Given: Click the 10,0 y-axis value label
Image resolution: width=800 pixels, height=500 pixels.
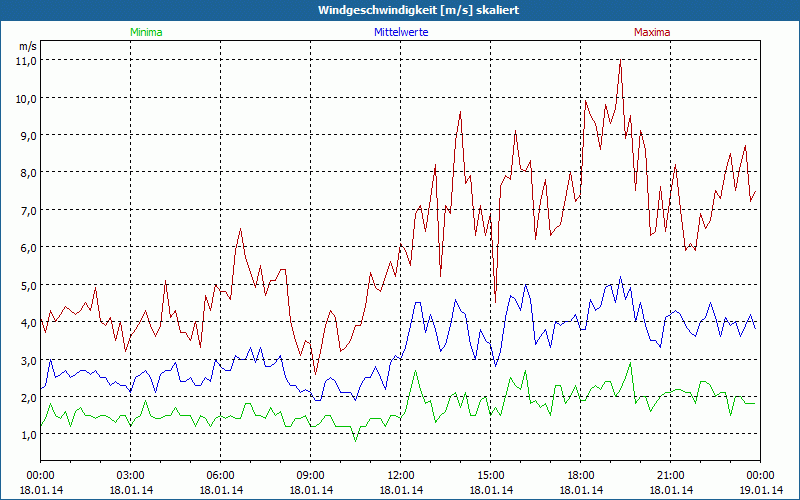Looking at the screenshot, I should [x=25, y=98].
